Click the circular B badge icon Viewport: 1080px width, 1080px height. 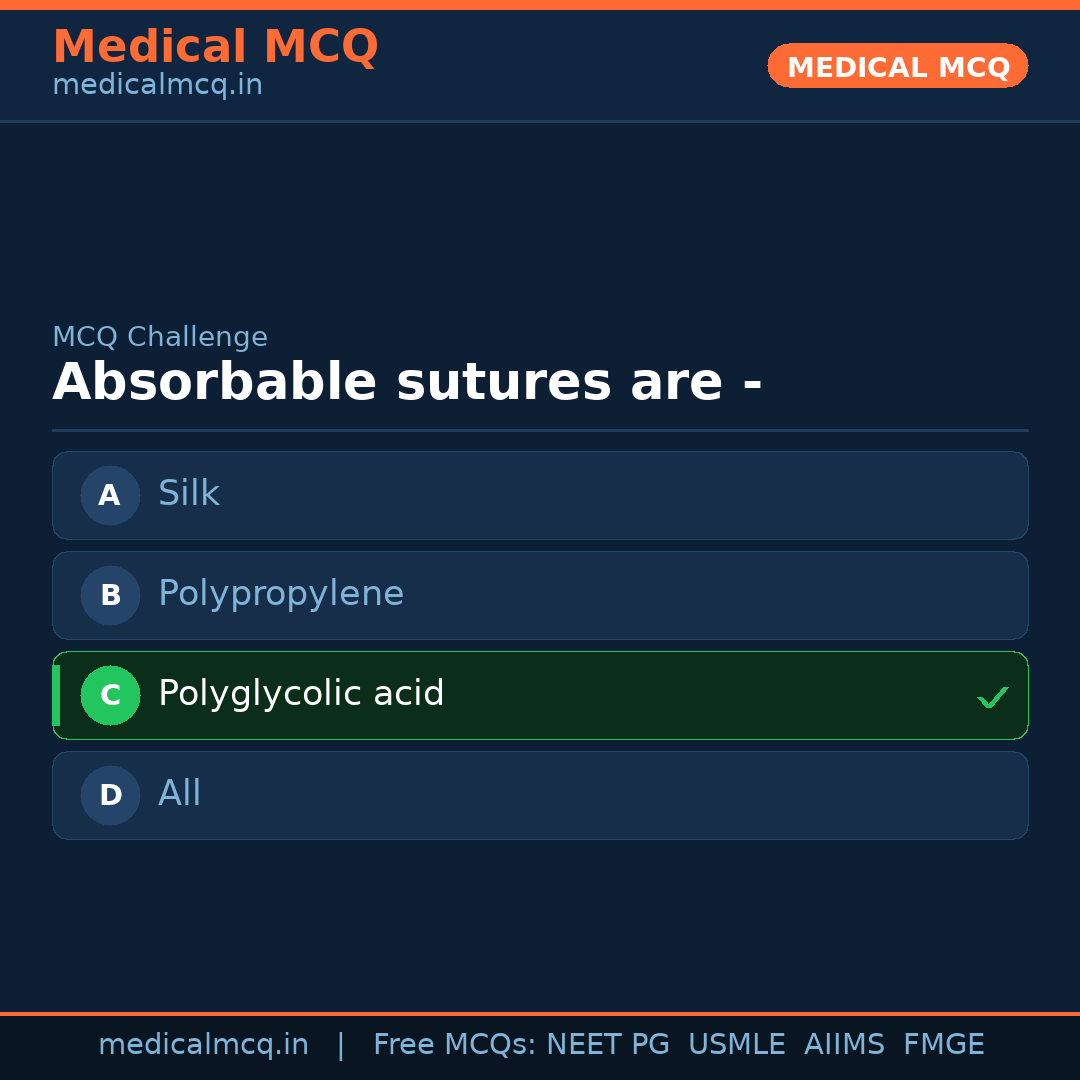(110, 595)
